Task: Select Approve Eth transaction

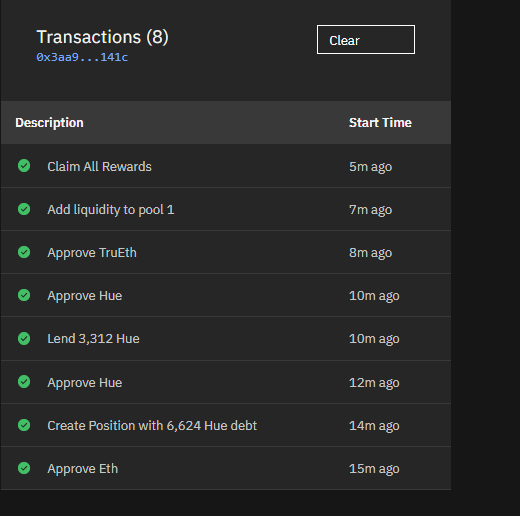Action: tap(226, 468)
